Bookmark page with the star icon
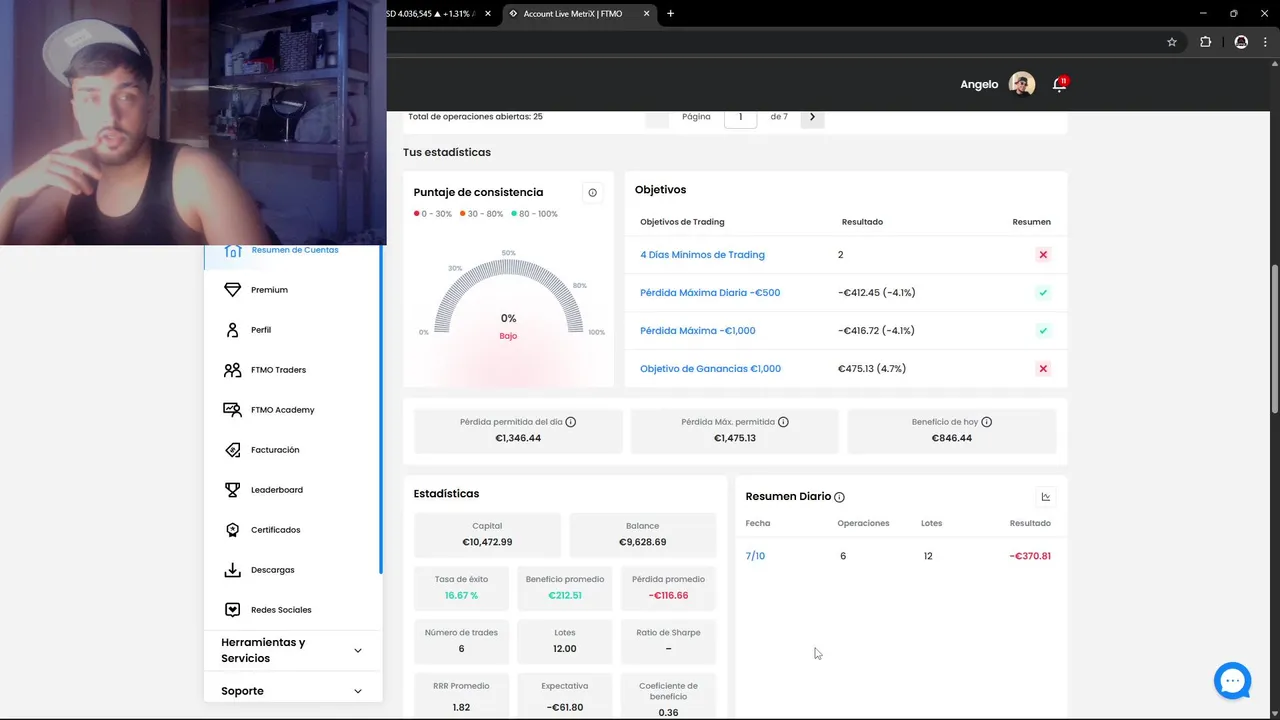Screen dimensions: 1280x720 1172,42
